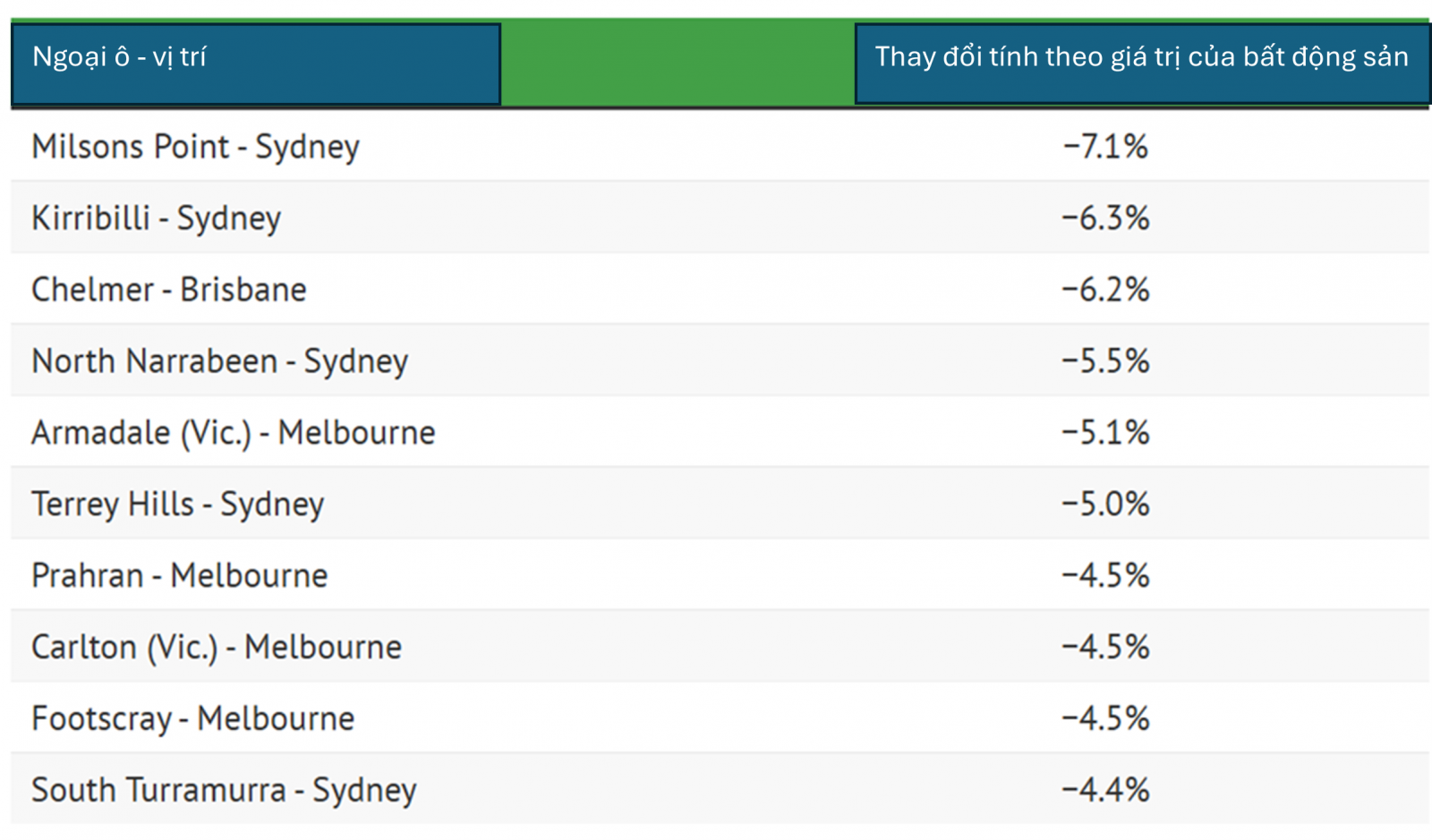Image resolution: width=1432 pixels, height=840 pixels.
Task: Select North Narrabeen - Sydney row label
Action: click(219, 361)
